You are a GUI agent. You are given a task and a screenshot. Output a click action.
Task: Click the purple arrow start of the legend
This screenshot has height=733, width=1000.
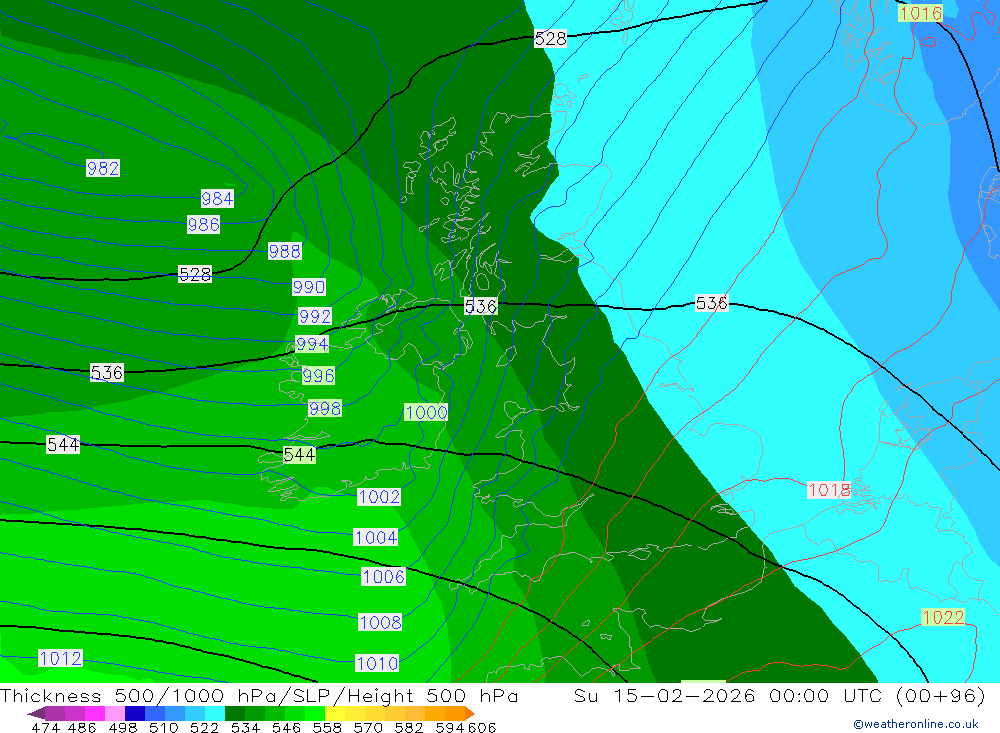(36, 713)
